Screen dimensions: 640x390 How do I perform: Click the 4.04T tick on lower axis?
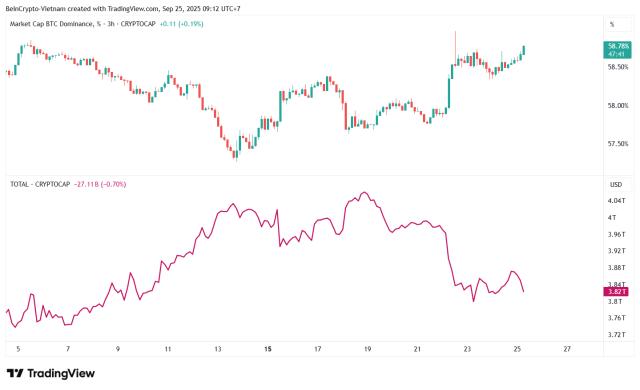click(x=617, y=201)
